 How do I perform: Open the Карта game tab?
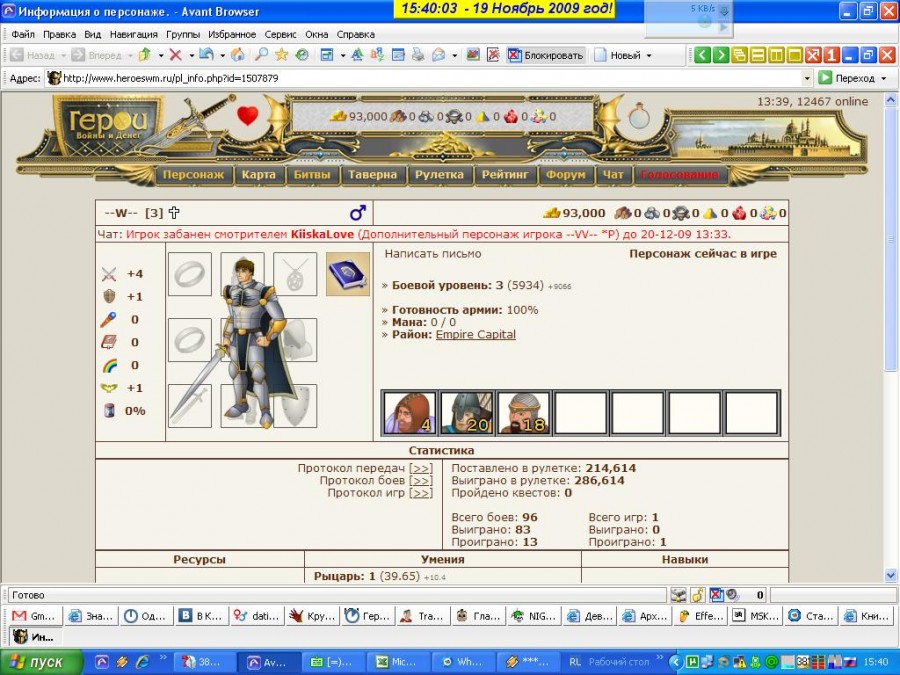click(258, 174)
